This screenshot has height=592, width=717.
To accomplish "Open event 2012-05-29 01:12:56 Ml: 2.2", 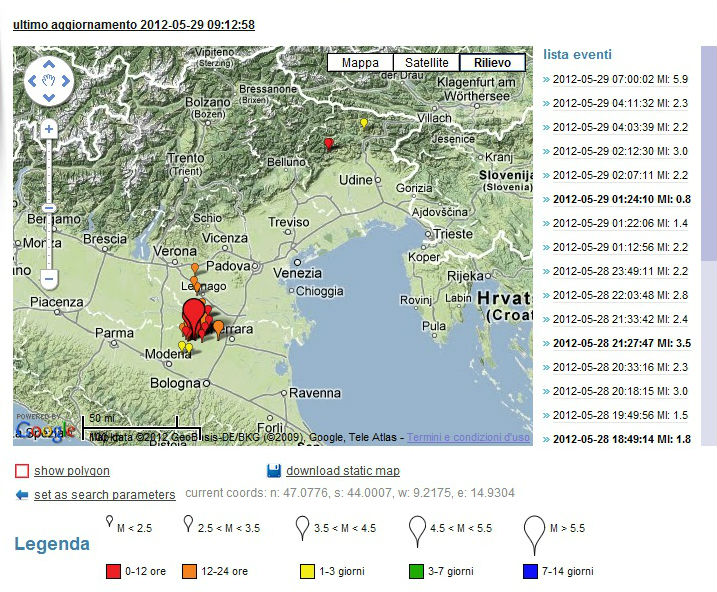I will pyautogui.click(x=620, y=247).
